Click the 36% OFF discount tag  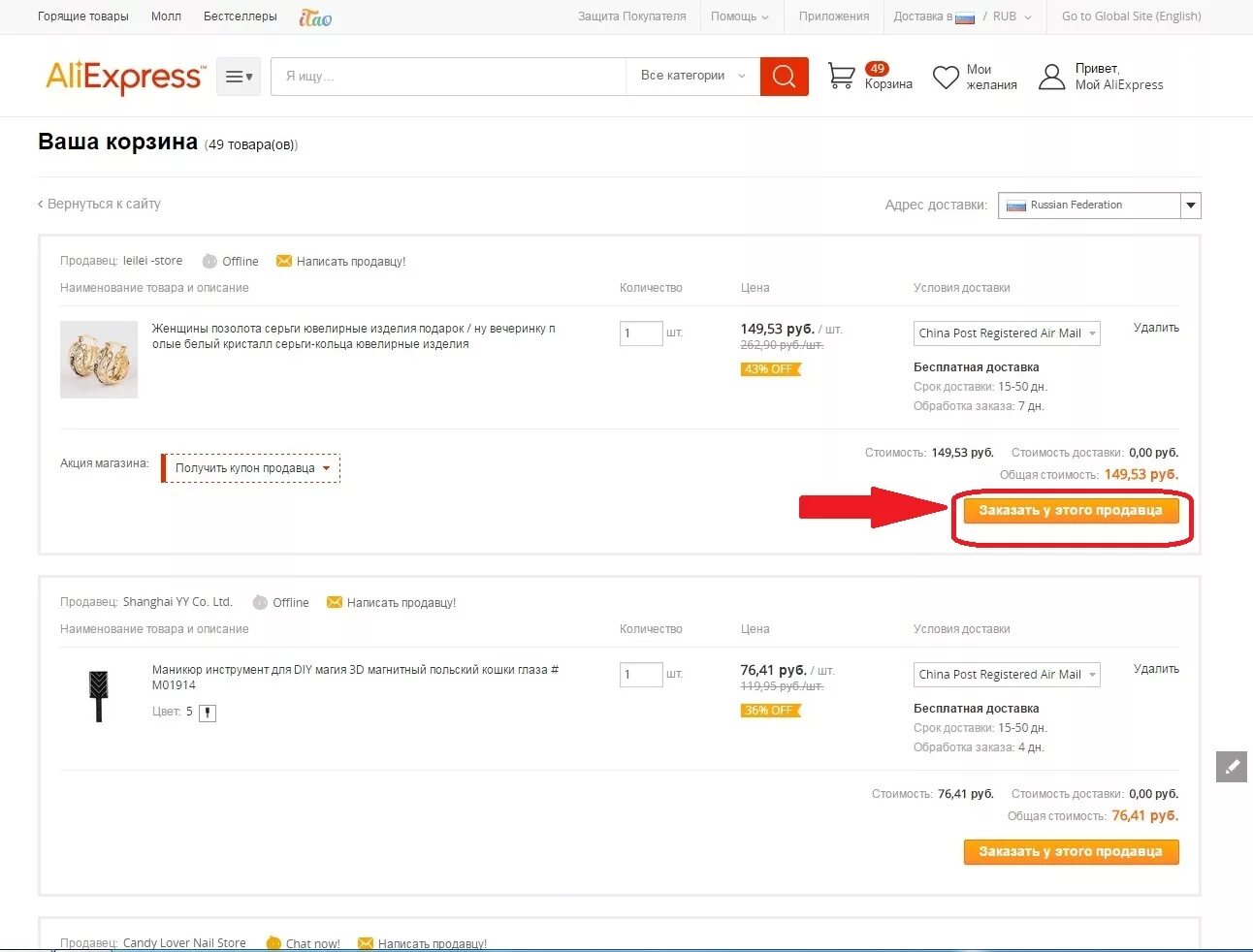[x=770, y=711]
